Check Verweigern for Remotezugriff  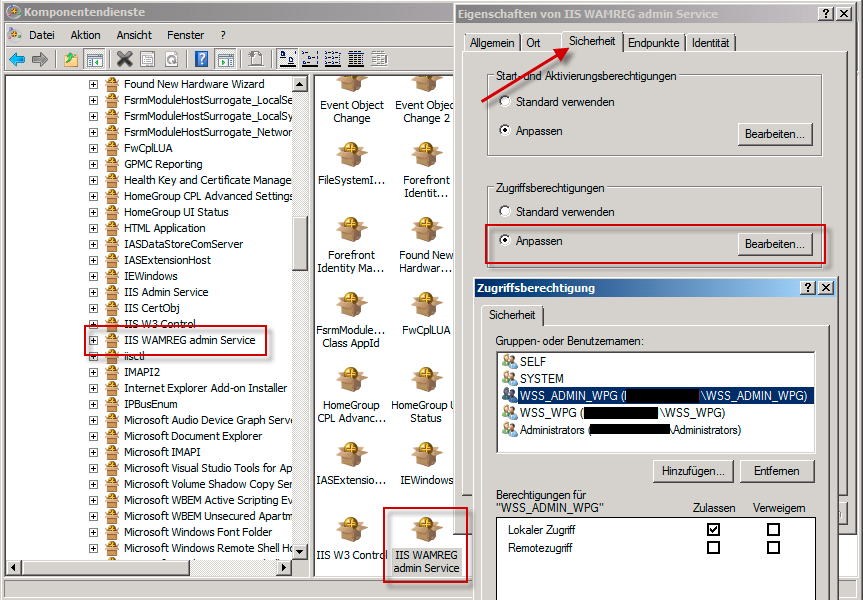(x=773, y=548)
